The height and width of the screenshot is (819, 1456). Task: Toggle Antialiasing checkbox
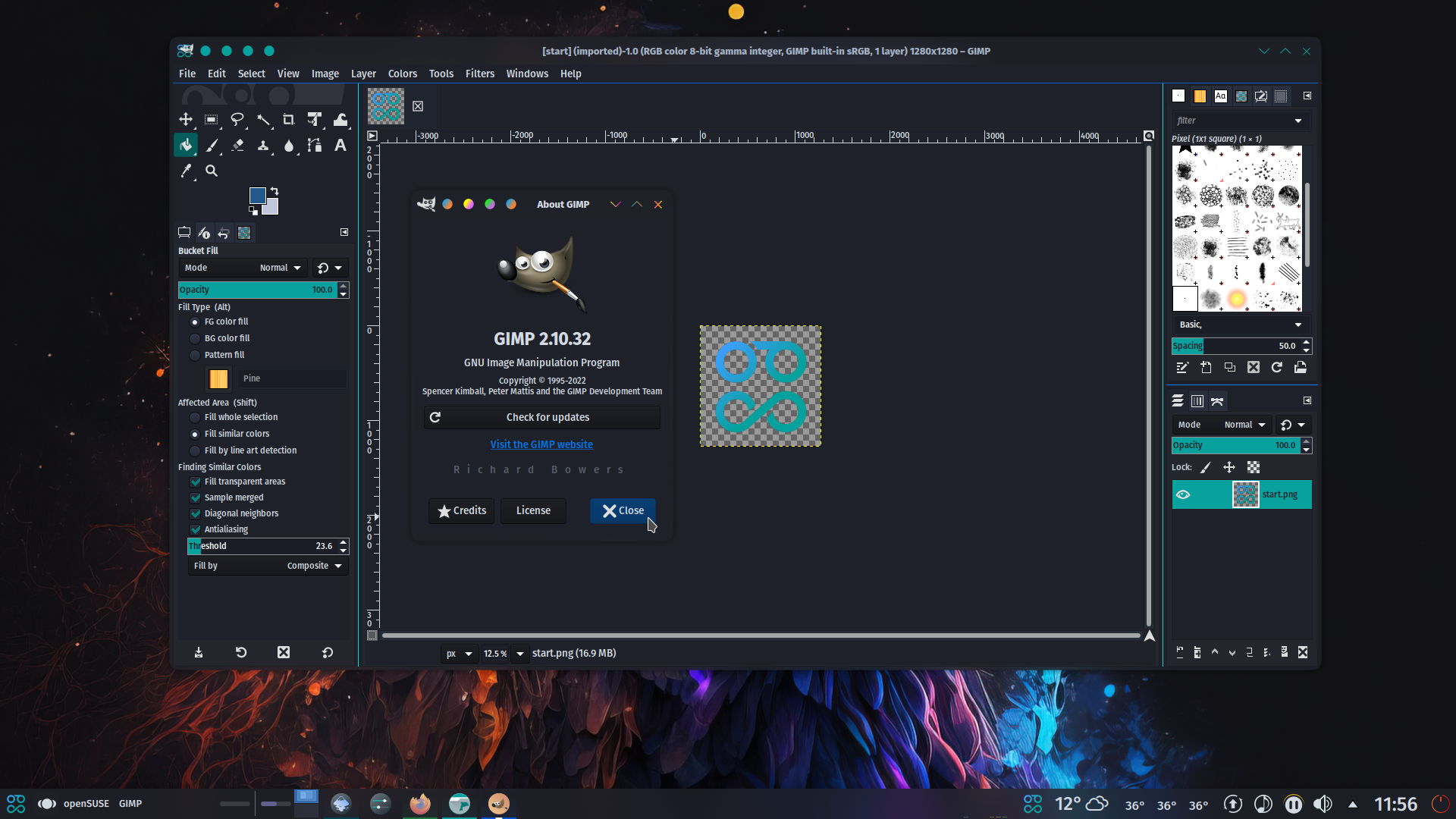pos(196,530)
